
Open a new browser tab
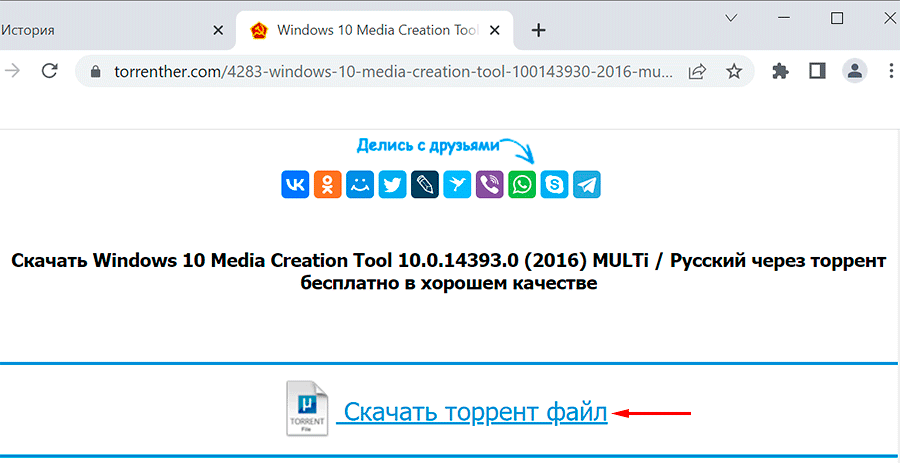[x=538, y=30]
